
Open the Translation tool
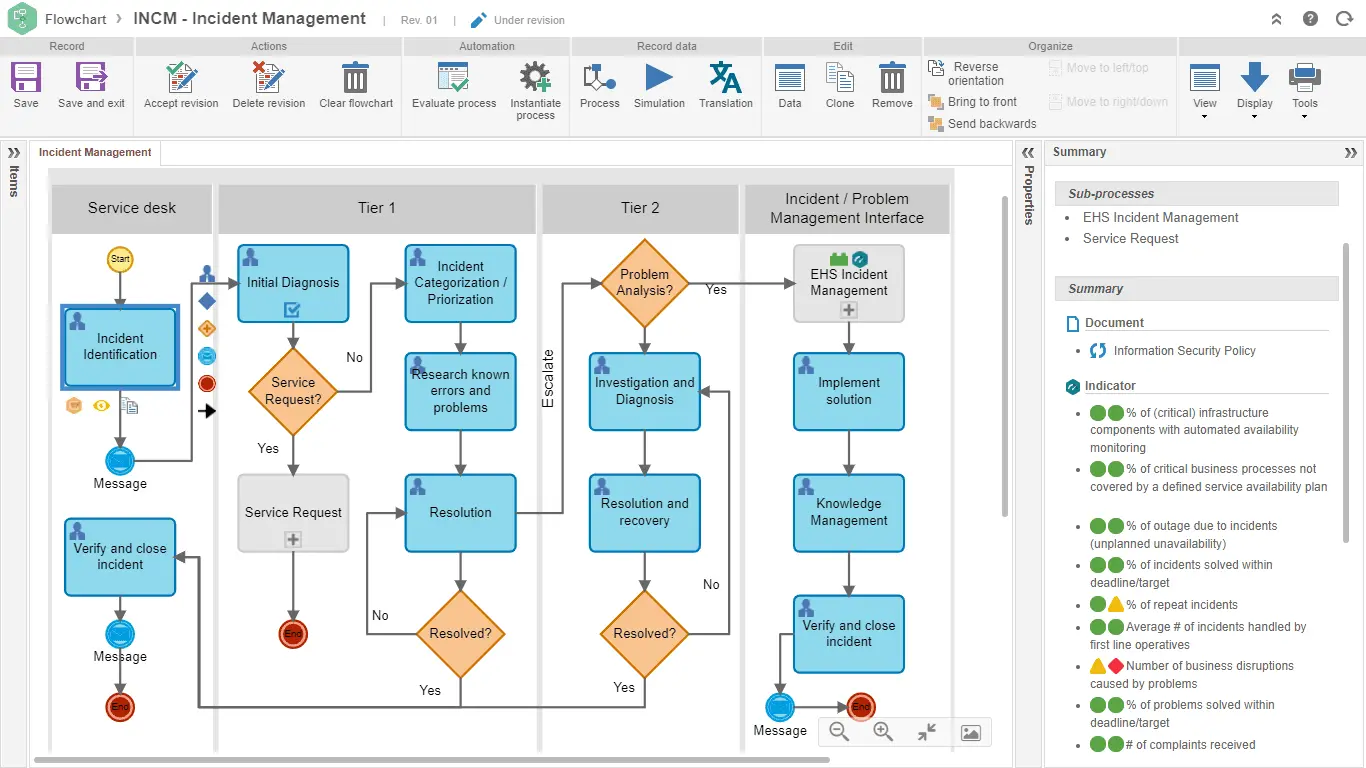coord(725,78)
